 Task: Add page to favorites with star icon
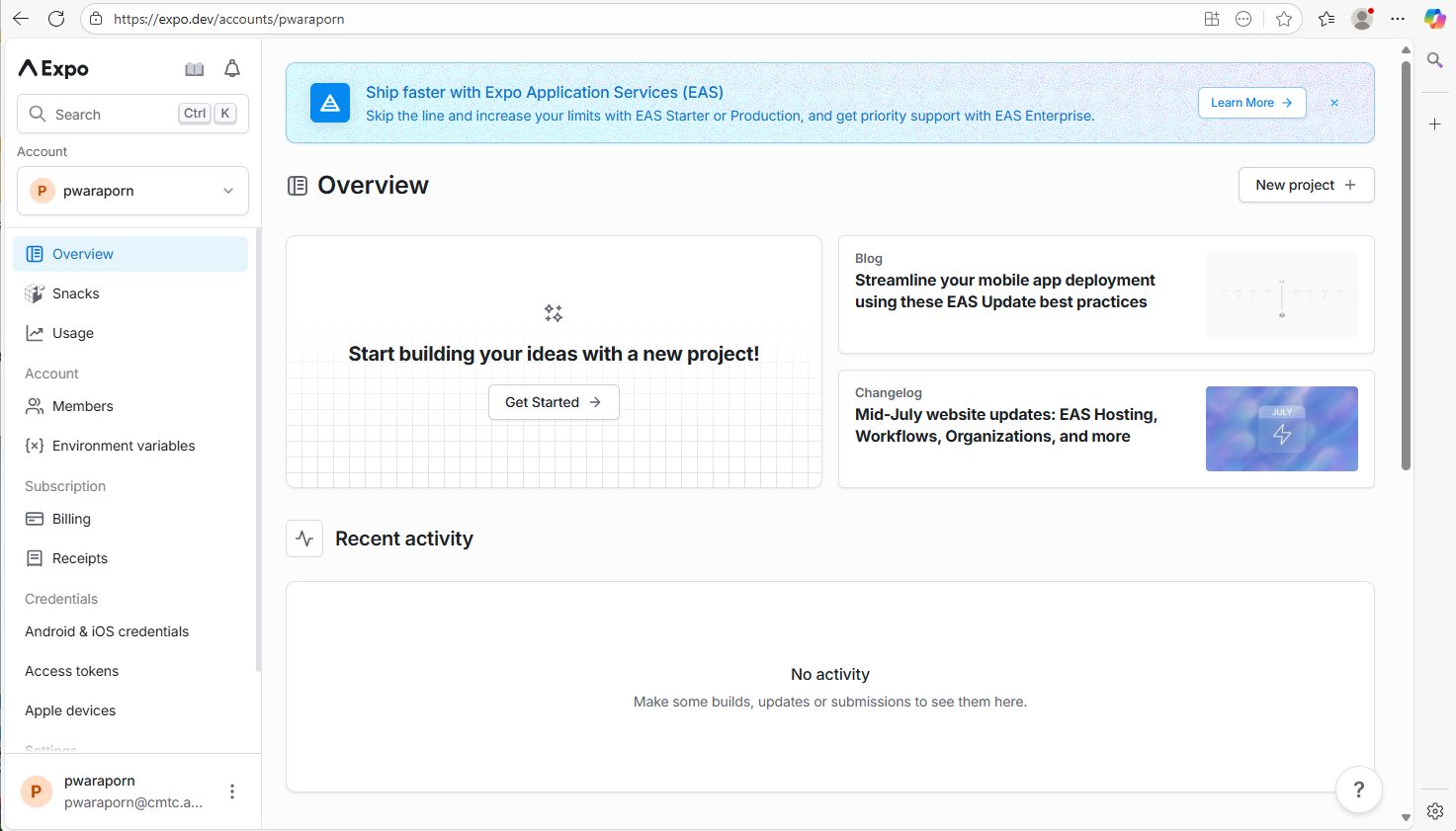click(x=1283, y=19)
